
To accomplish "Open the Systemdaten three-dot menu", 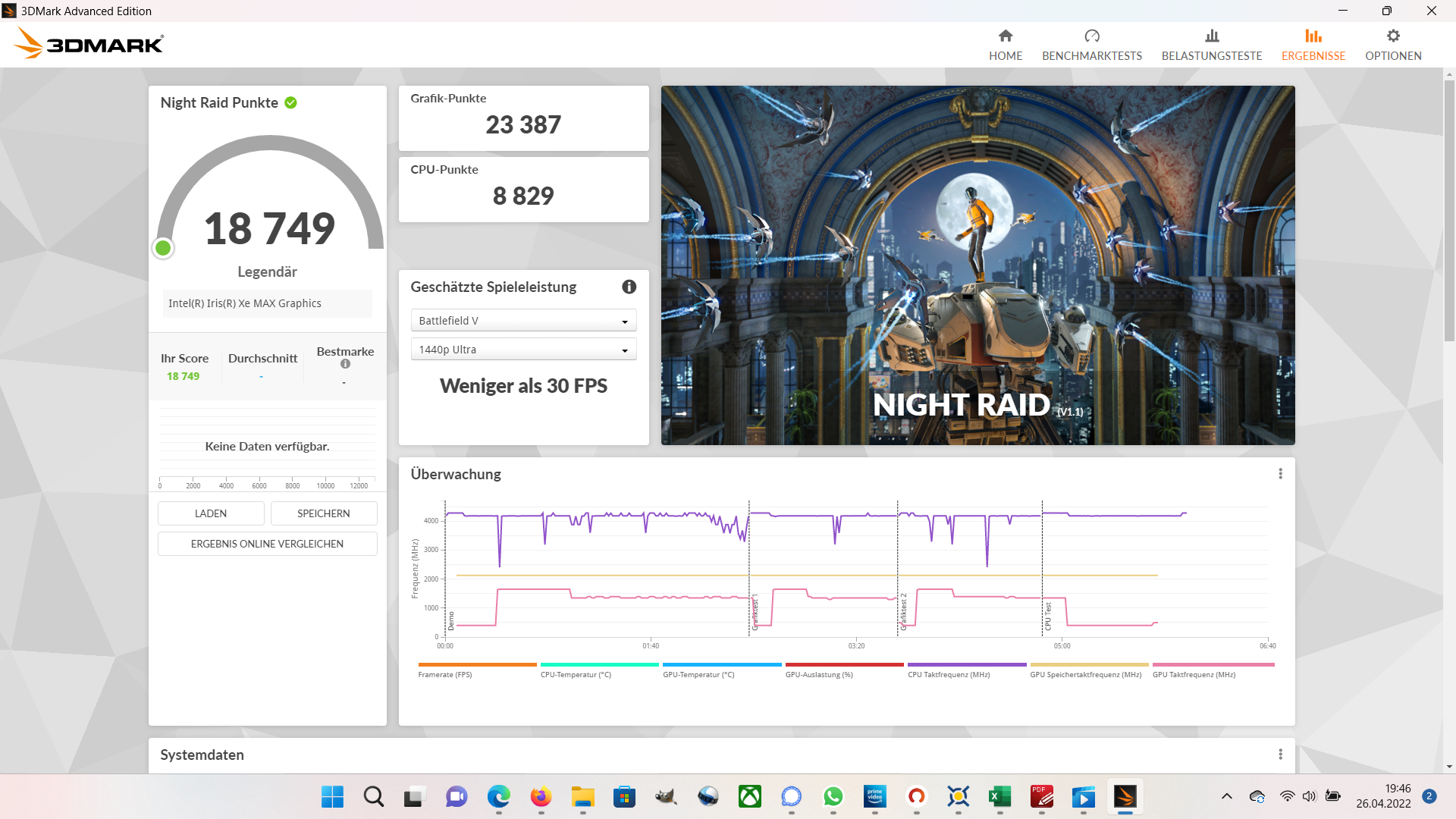I will click(x=1280, y=755).
